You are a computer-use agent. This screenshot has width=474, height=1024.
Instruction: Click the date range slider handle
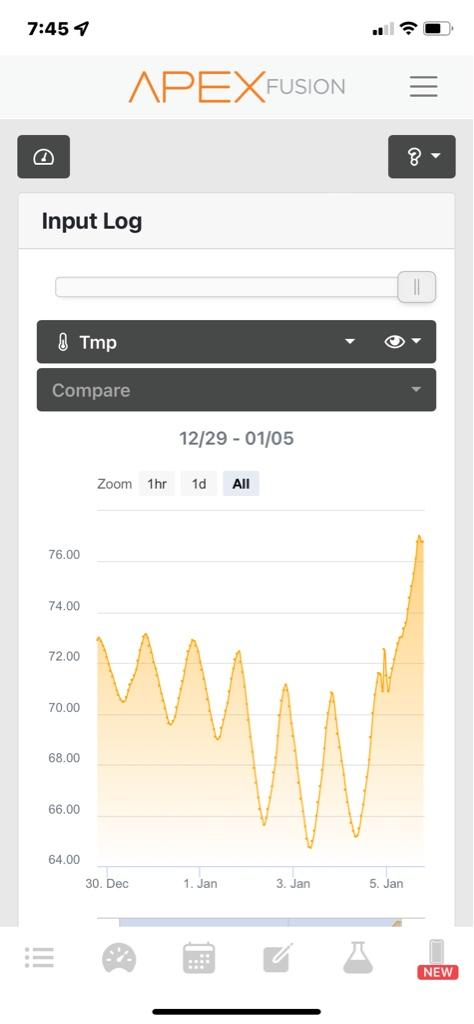pyautogui.click(x=417, y=287)
